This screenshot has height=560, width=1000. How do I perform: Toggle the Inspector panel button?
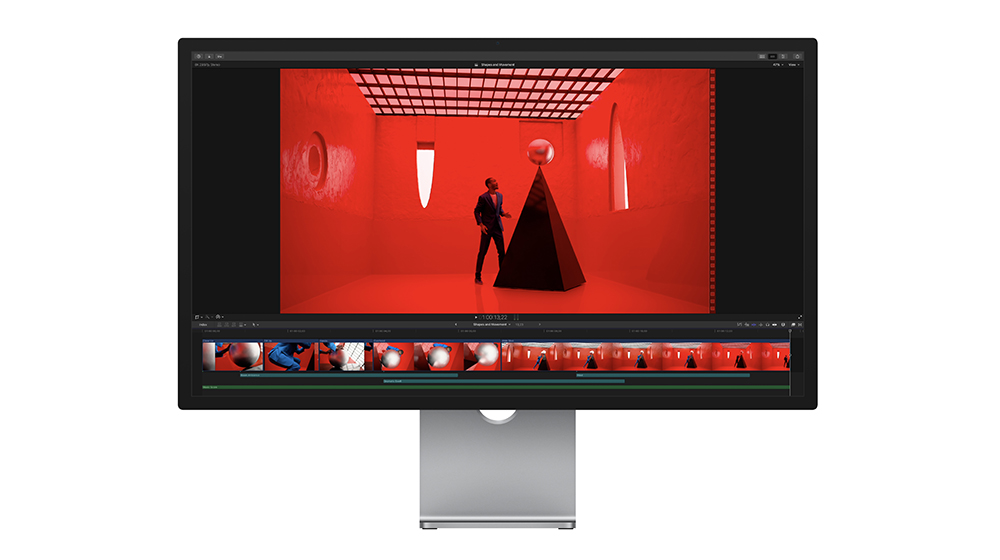[784, 56]
